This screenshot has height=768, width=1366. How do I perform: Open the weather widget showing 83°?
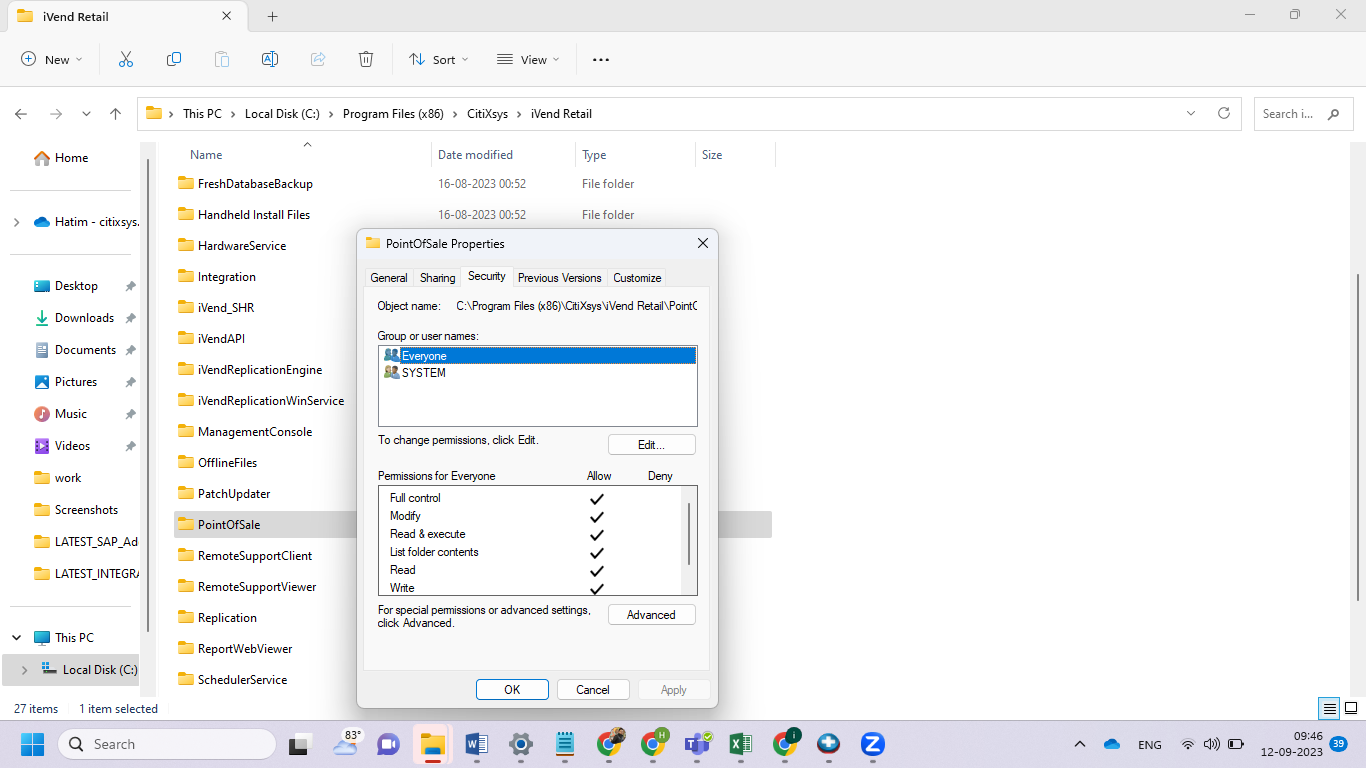pyautogui.click(x=346, y=744)
